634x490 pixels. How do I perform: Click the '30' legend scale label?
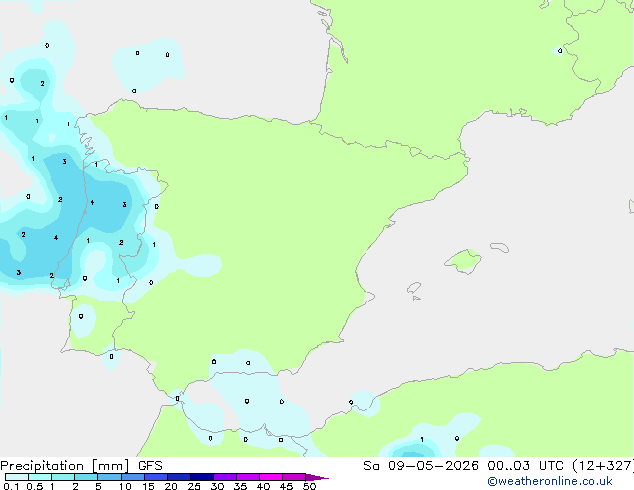(x=217, y=486)
